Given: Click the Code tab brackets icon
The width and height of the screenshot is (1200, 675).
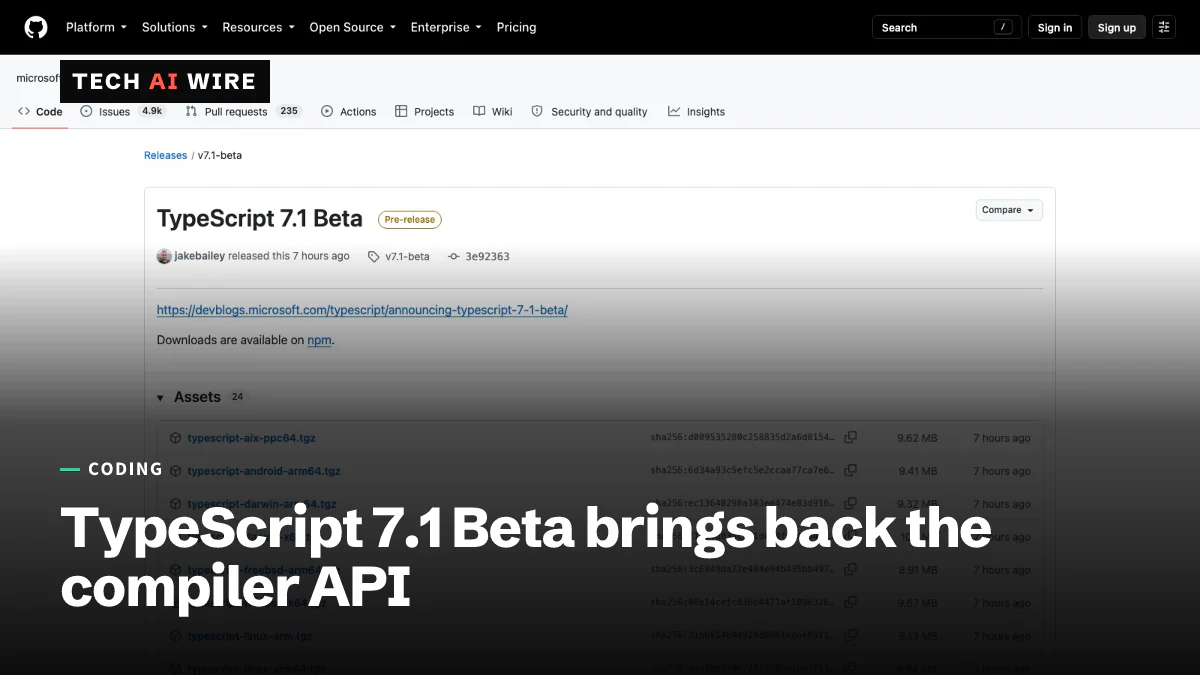Looking at the screenshot, I should coord(24,111).
